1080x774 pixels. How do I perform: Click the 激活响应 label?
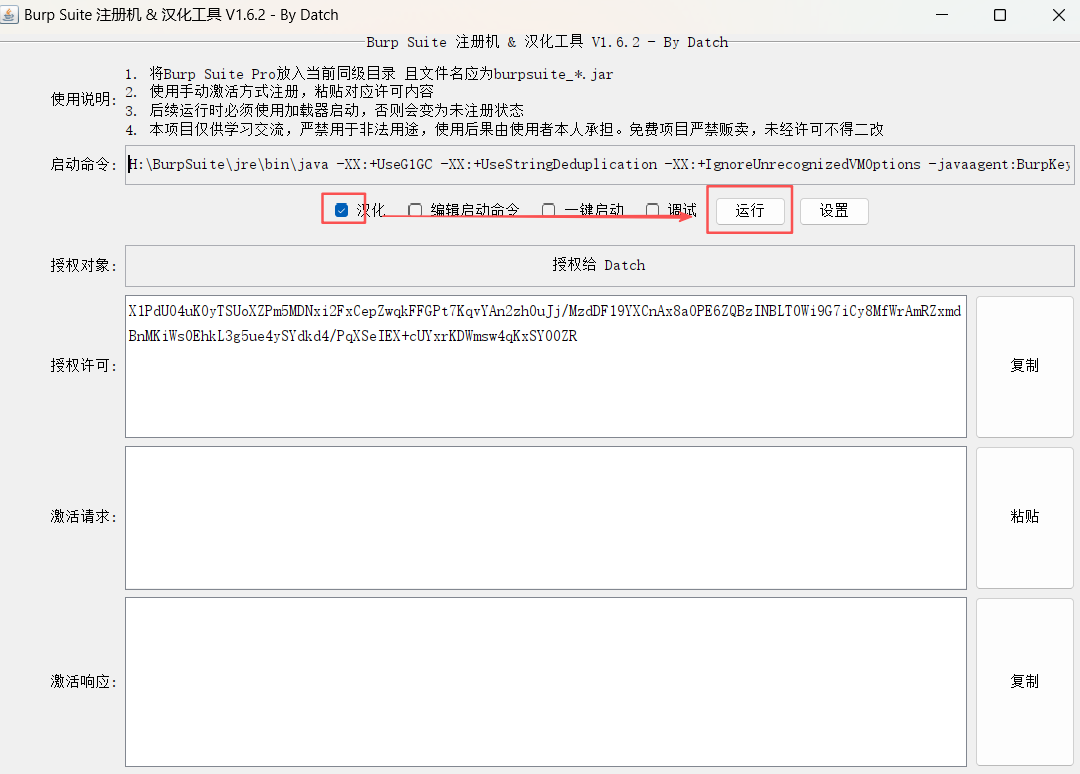click(83, 682)
